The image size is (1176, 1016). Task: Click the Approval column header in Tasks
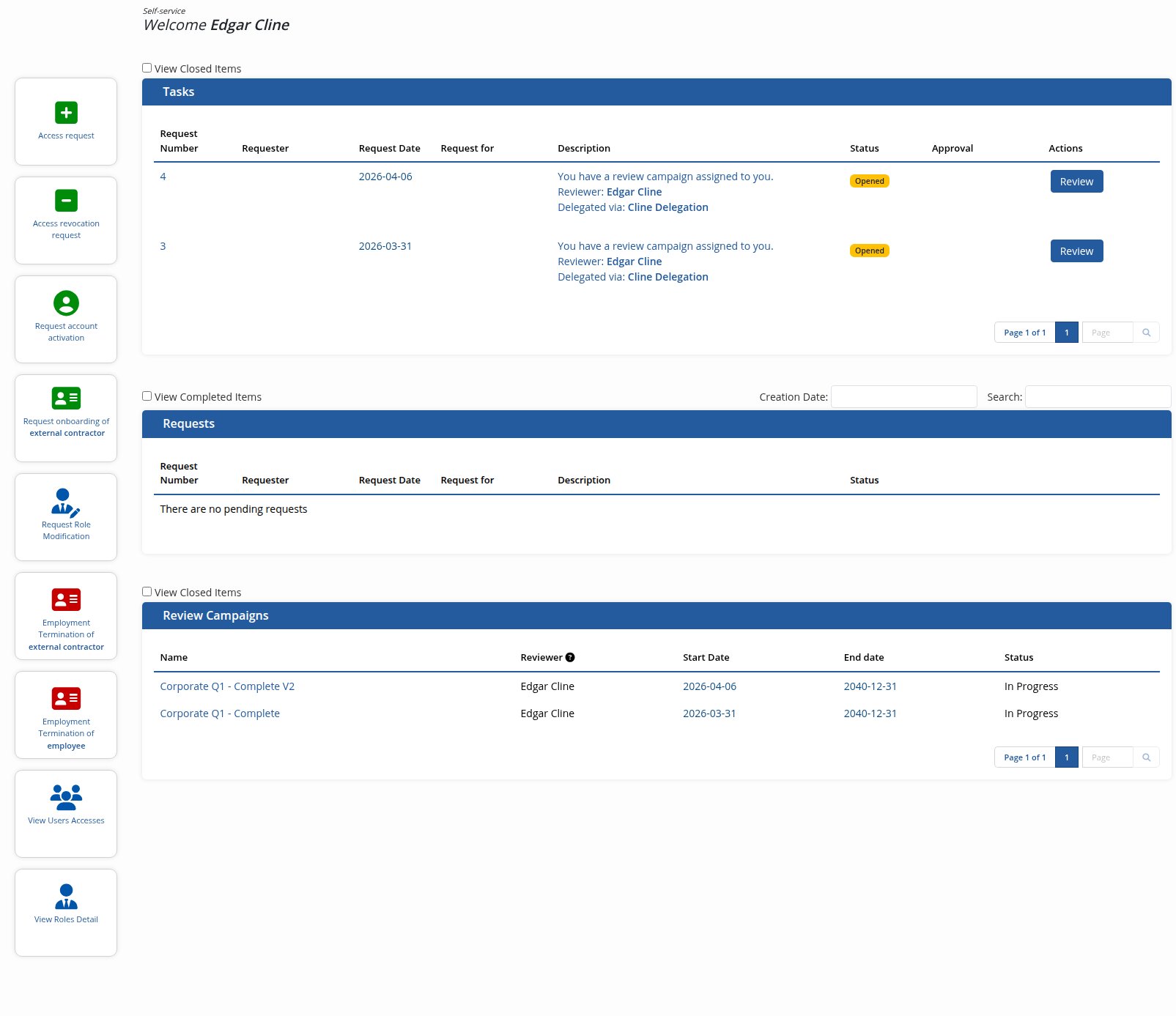pyautogui.click(x=953, y=149)
